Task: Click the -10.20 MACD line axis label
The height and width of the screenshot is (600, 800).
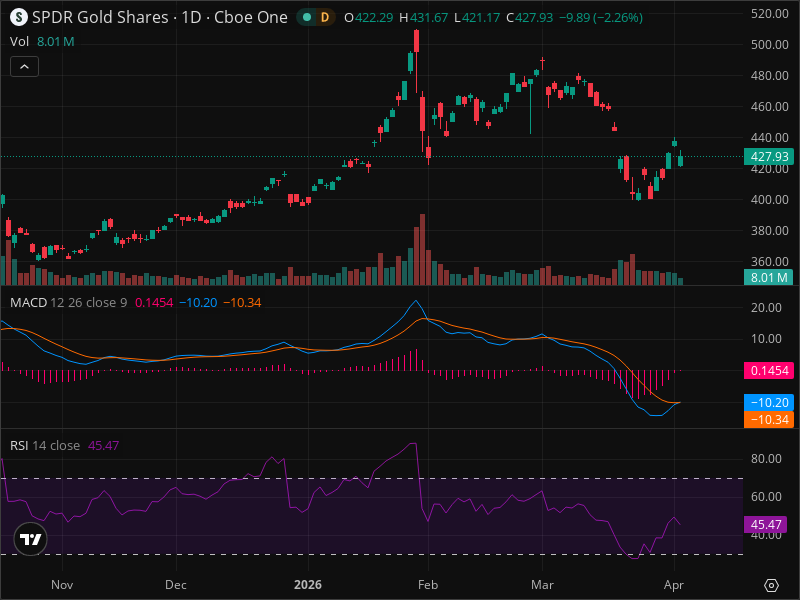Action: coord(769,403)
